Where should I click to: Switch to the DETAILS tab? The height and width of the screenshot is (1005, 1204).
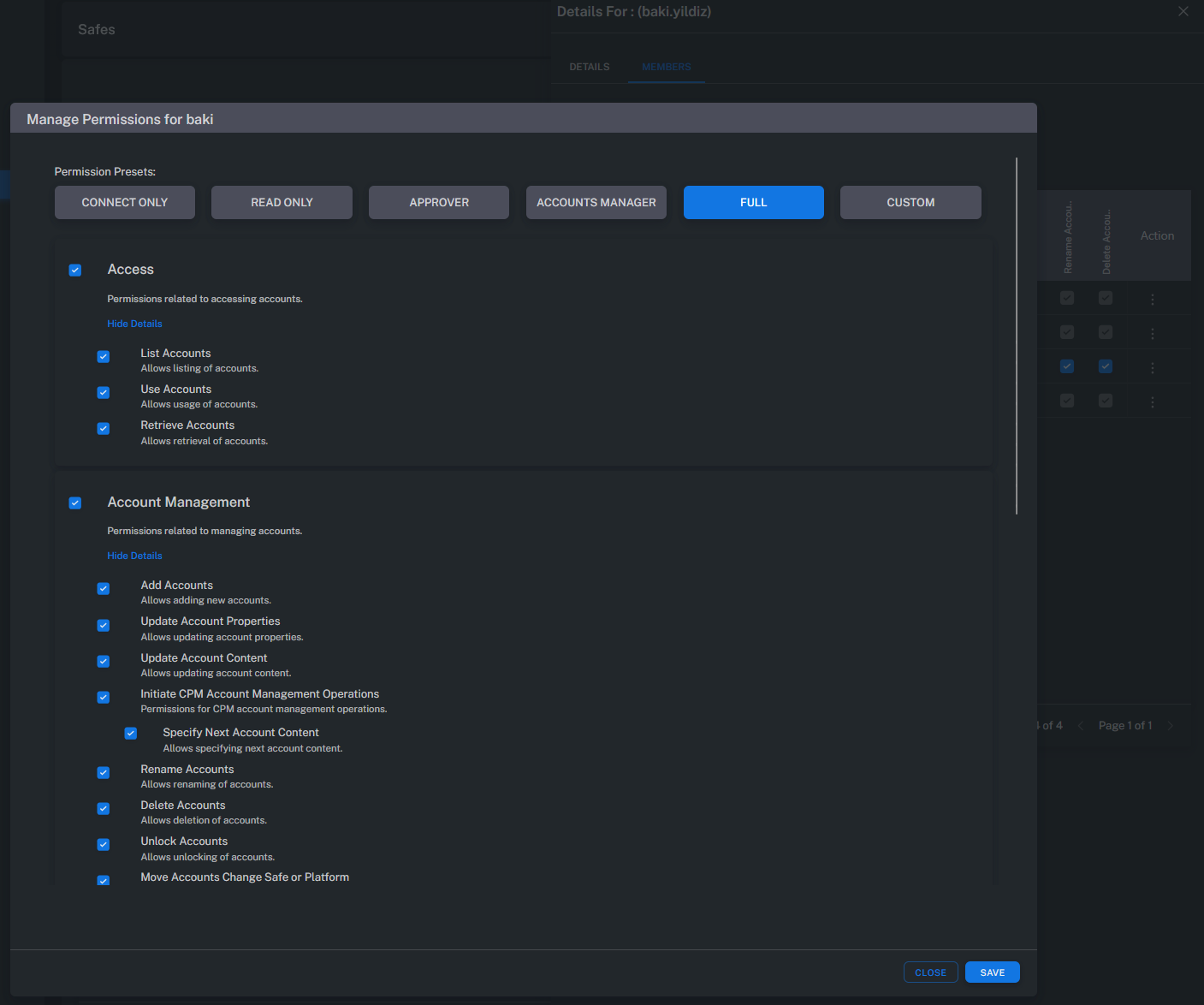(x=589, y=66)
